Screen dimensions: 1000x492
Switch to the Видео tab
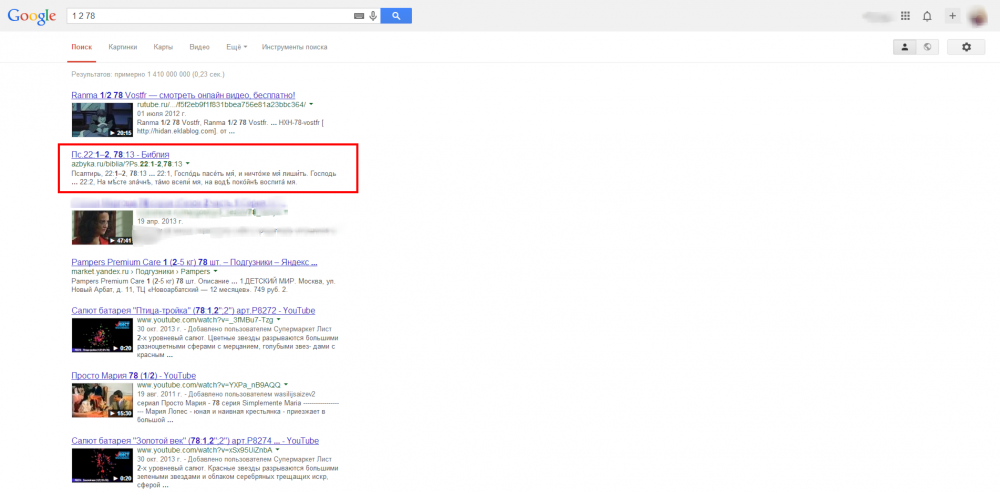coord(199,47)
